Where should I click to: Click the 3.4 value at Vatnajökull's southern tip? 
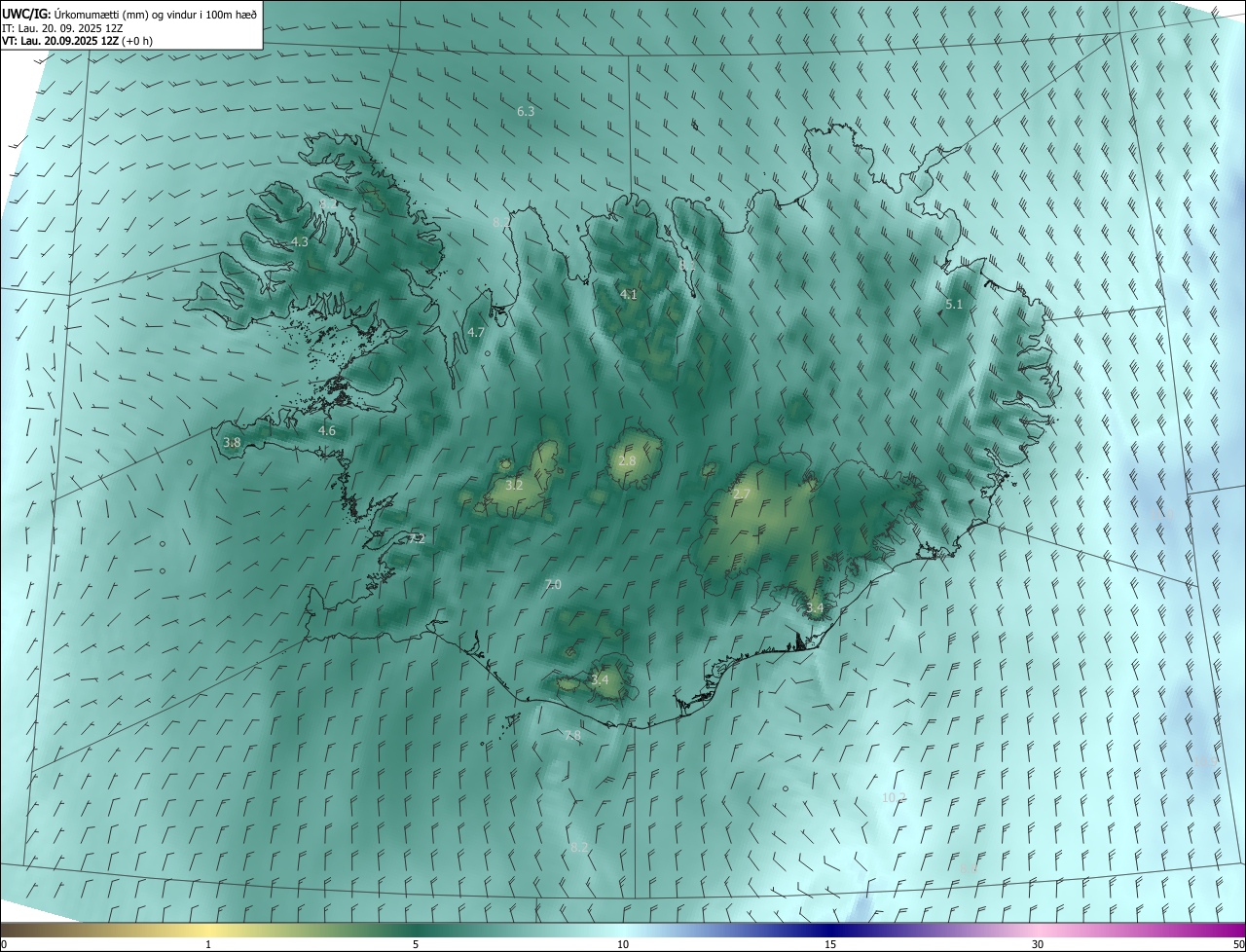click(815, 608)
